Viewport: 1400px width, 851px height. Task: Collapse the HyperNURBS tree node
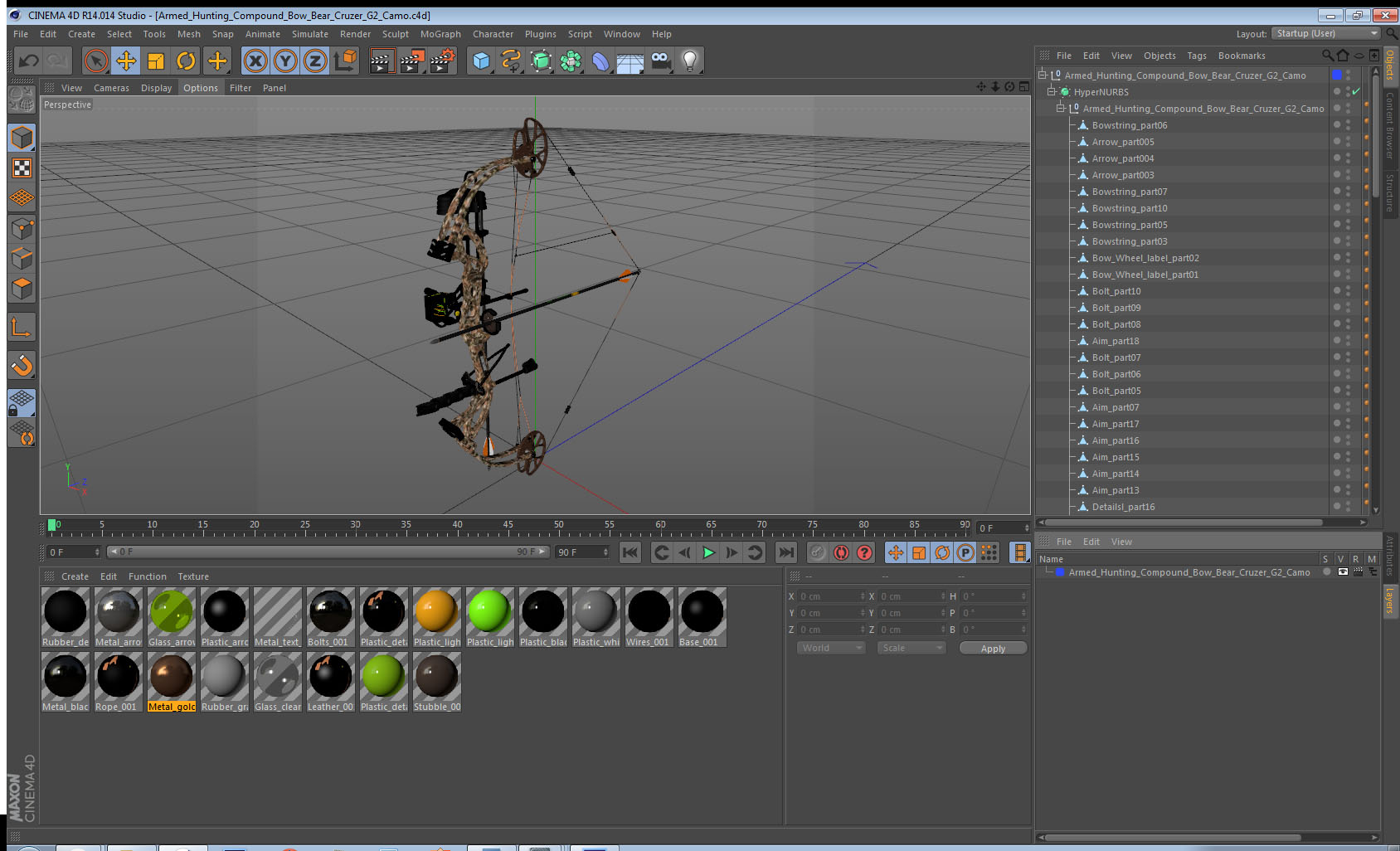point(1051,91)
